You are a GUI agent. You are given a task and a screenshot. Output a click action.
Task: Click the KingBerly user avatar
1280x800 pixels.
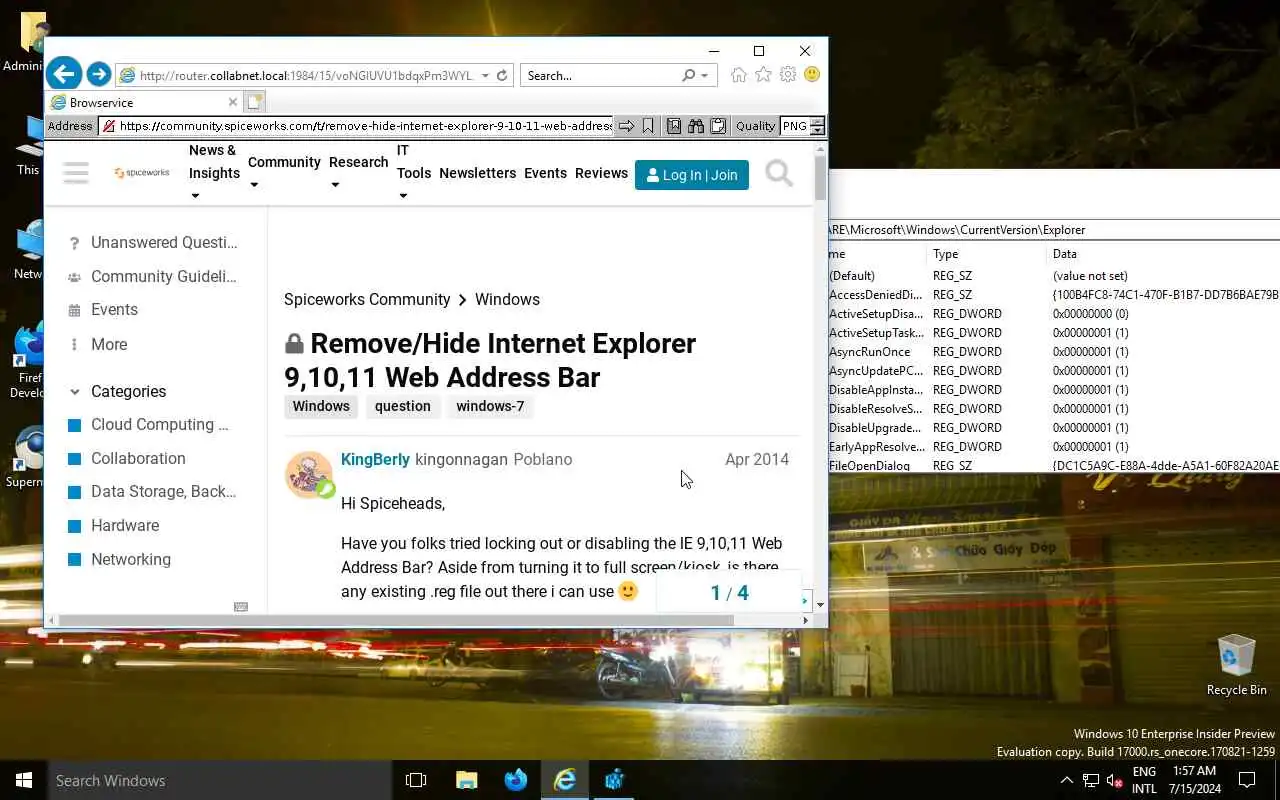pos(309,474)
